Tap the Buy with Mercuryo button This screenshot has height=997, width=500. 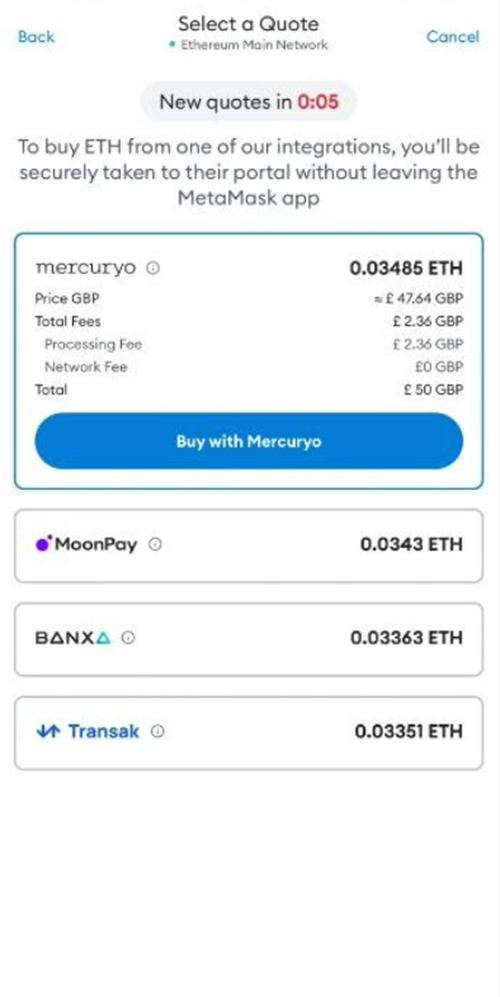[x=249, y=441]
